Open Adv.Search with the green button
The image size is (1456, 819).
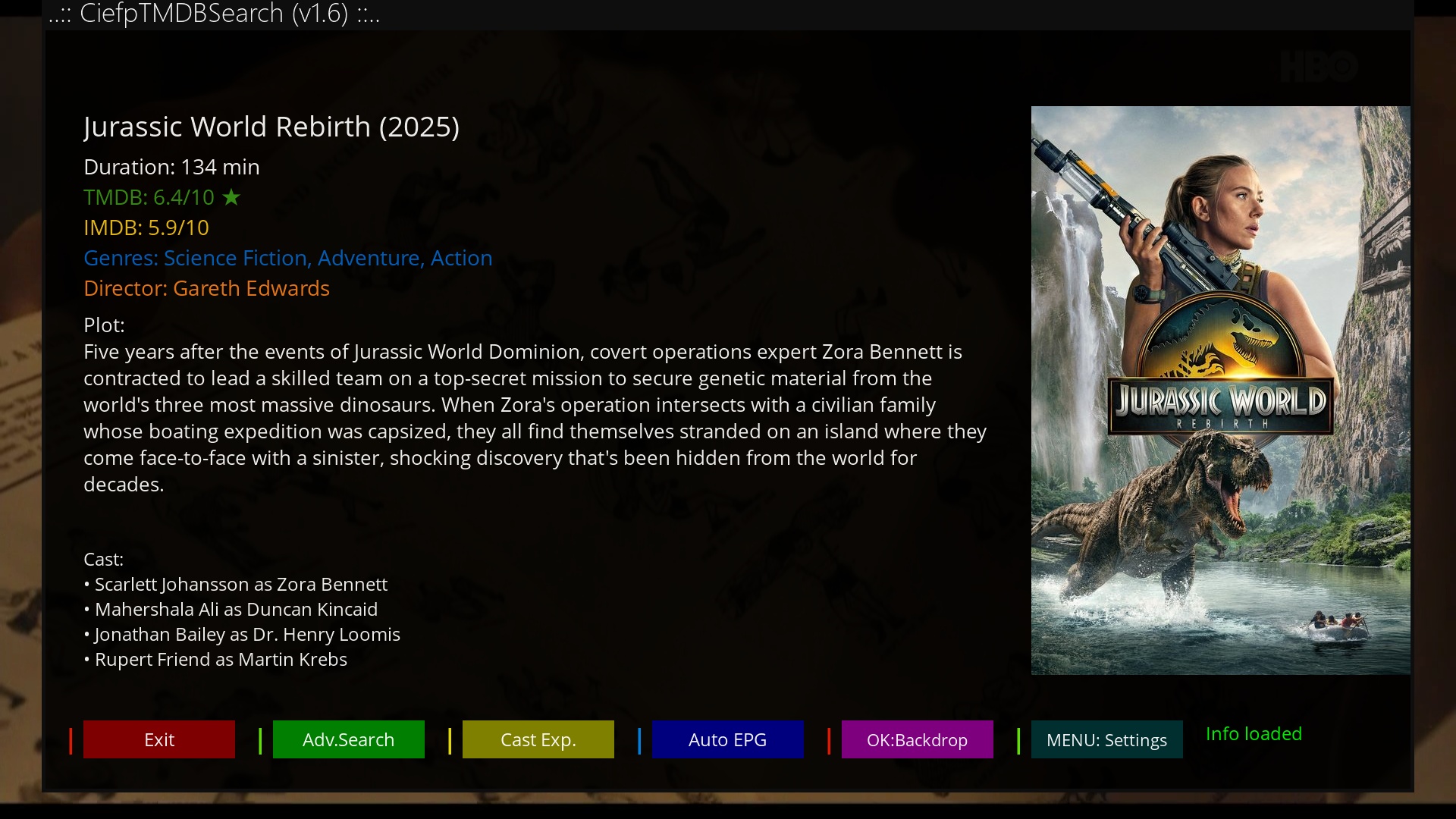[349, 739]
